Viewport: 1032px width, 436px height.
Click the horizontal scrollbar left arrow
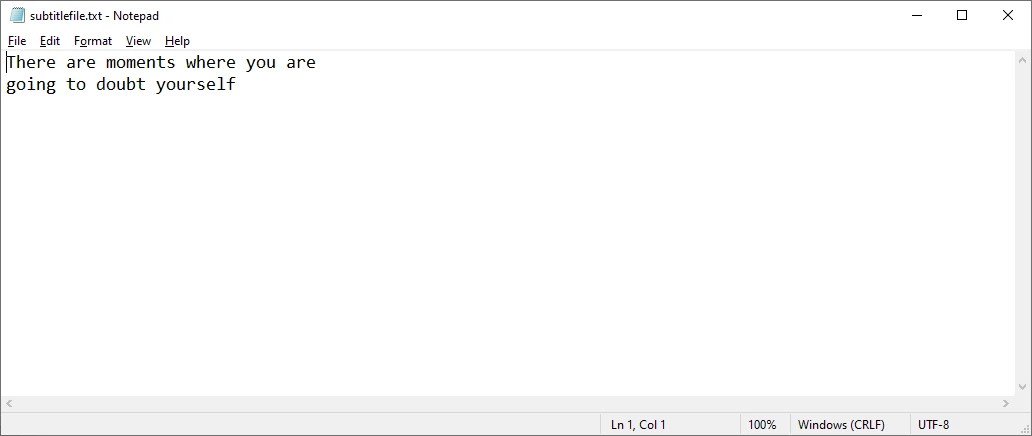click(x=9, y=404)
